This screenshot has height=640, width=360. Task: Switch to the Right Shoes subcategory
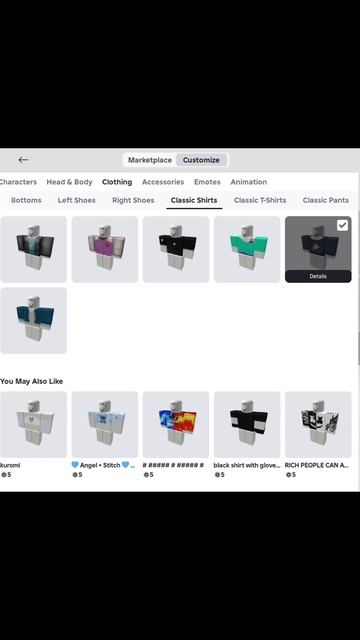[x=133, y=200]
